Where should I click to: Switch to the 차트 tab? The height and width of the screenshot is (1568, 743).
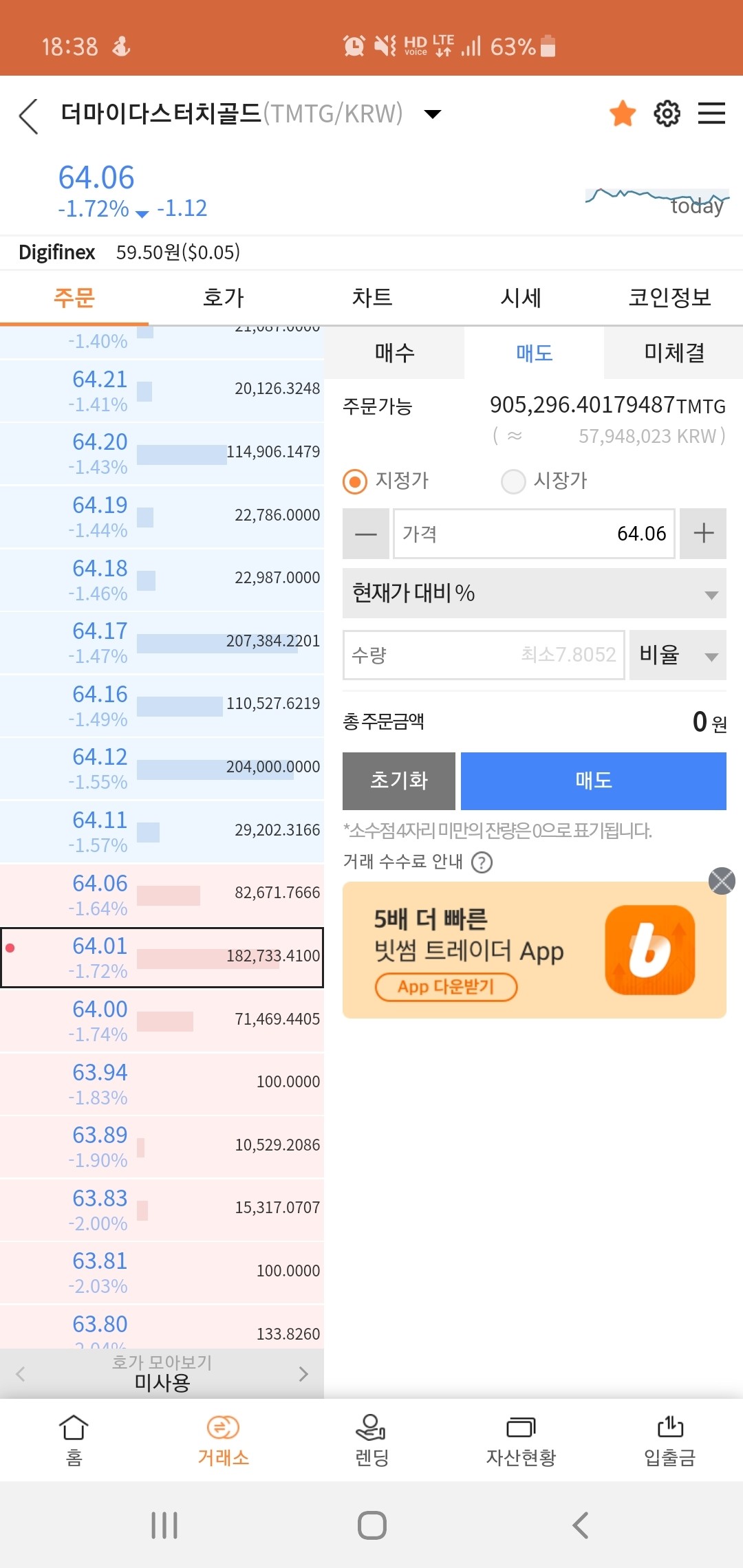tap(371, 297)
